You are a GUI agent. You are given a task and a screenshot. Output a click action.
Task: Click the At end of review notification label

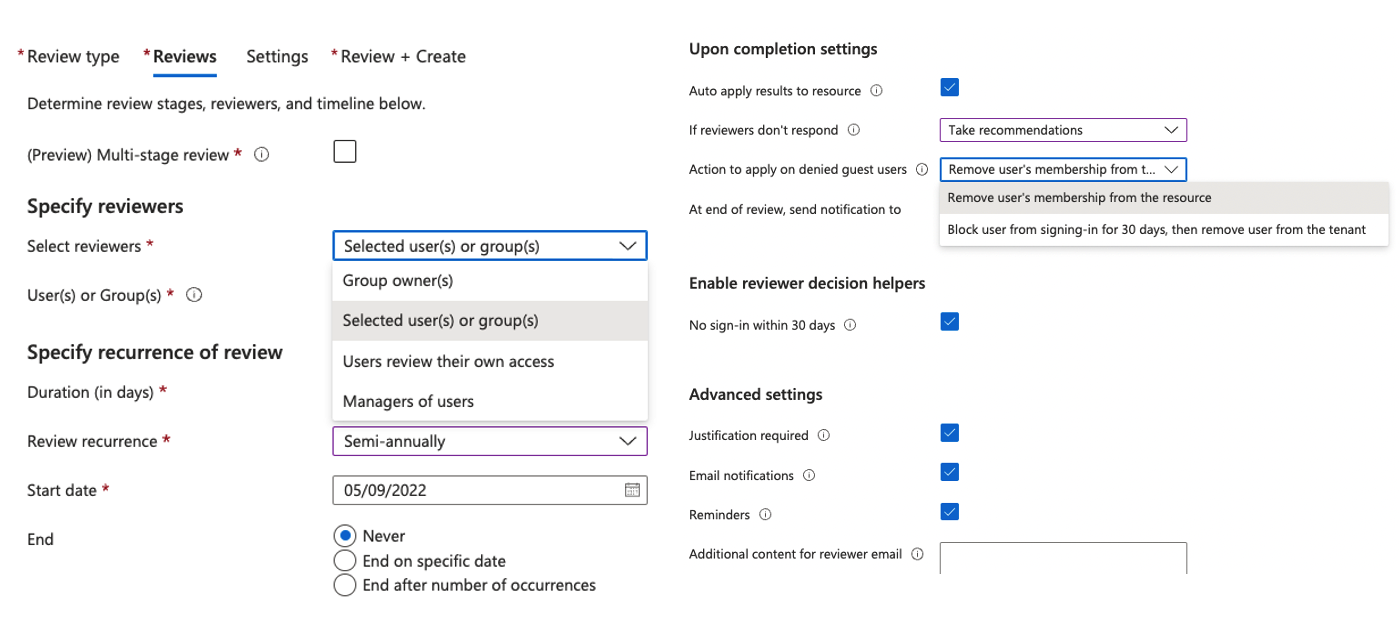795,210
